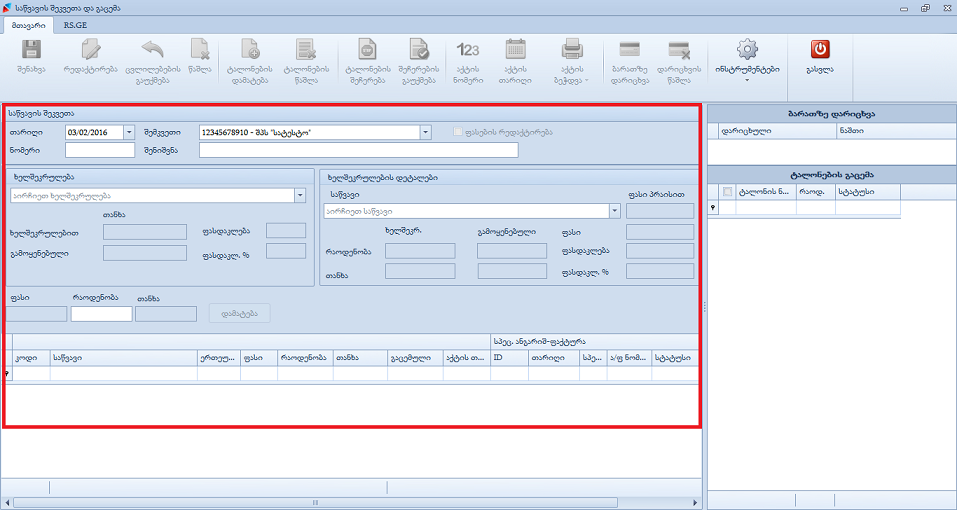Viewport: 957px width, 510px height.
Task: Click შეჩერების გაუქმება cancel suspension icon
Action: pyautogui.click(x=419, y=49)
